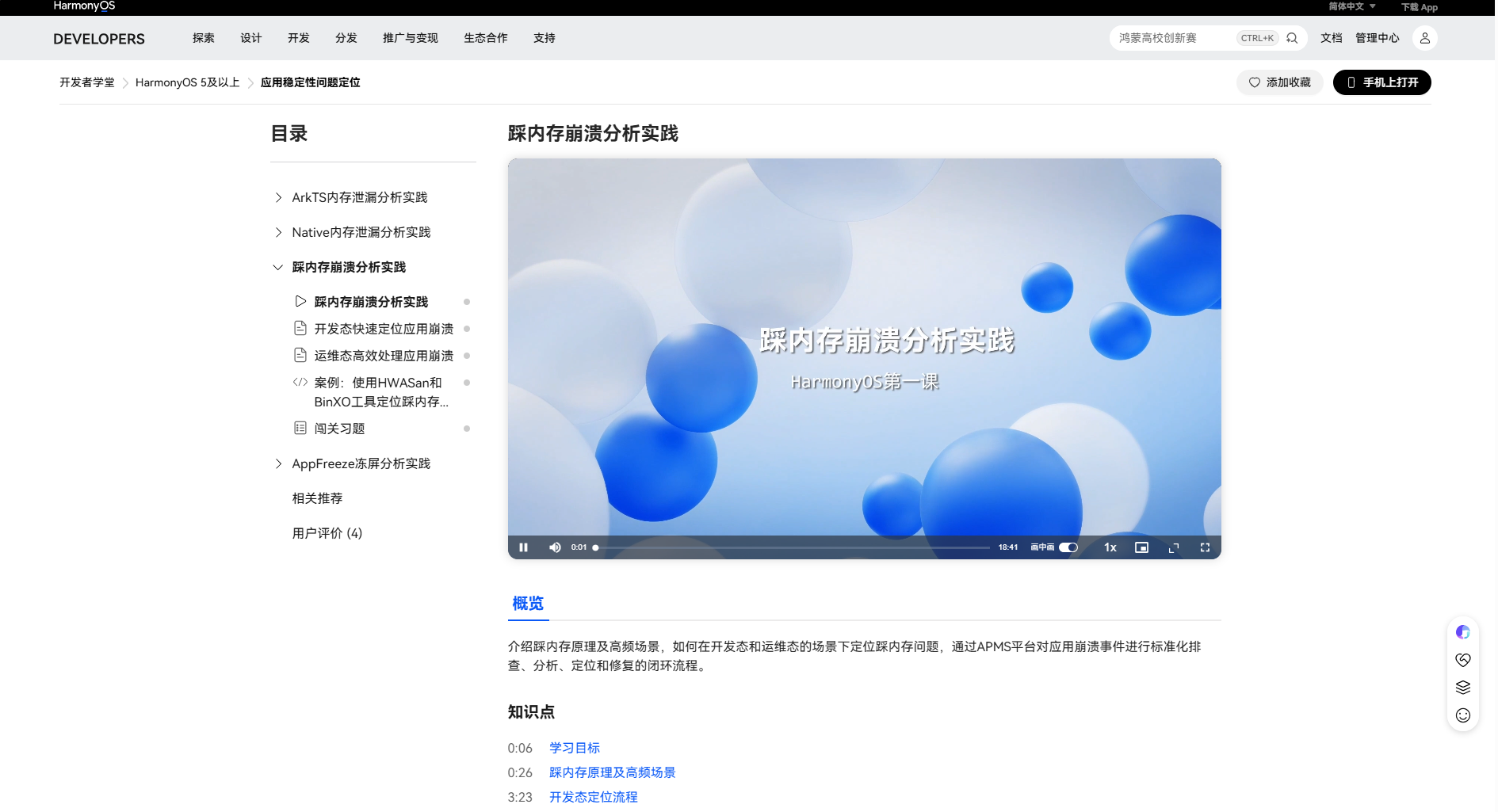This screenshot has width=1498, height=812.
Task: Click the phone icon in 手机上打开
Action: 1351,82
